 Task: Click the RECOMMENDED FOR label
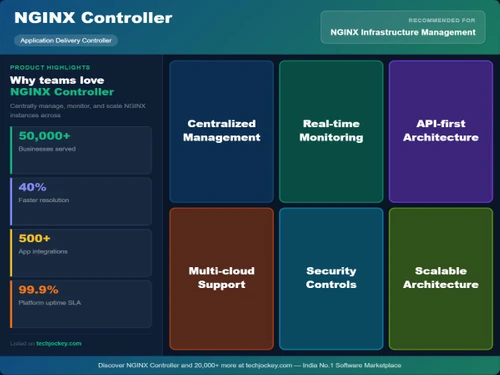coord(442,20)
